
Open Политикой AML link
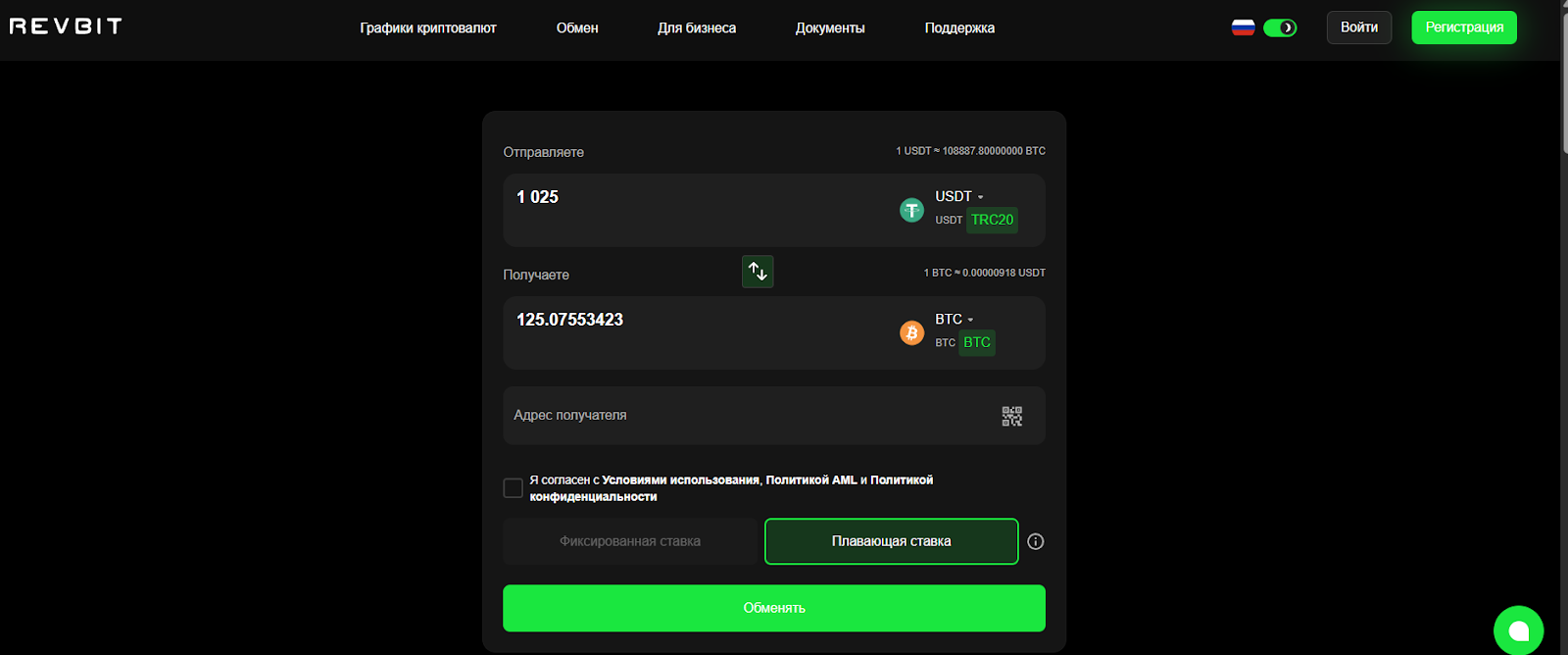[x=811, y=479]
